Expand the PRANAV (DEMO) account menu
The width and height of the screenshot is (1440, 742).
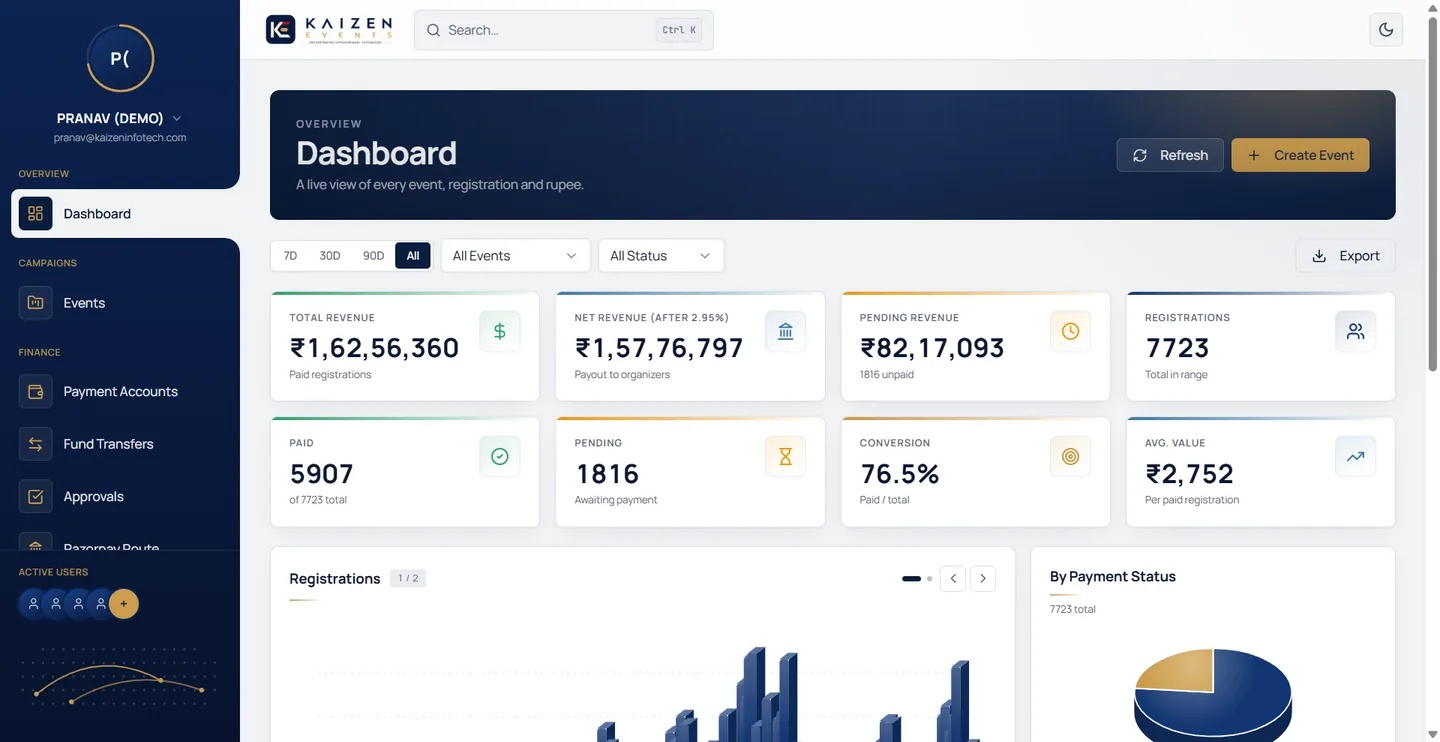120,118
